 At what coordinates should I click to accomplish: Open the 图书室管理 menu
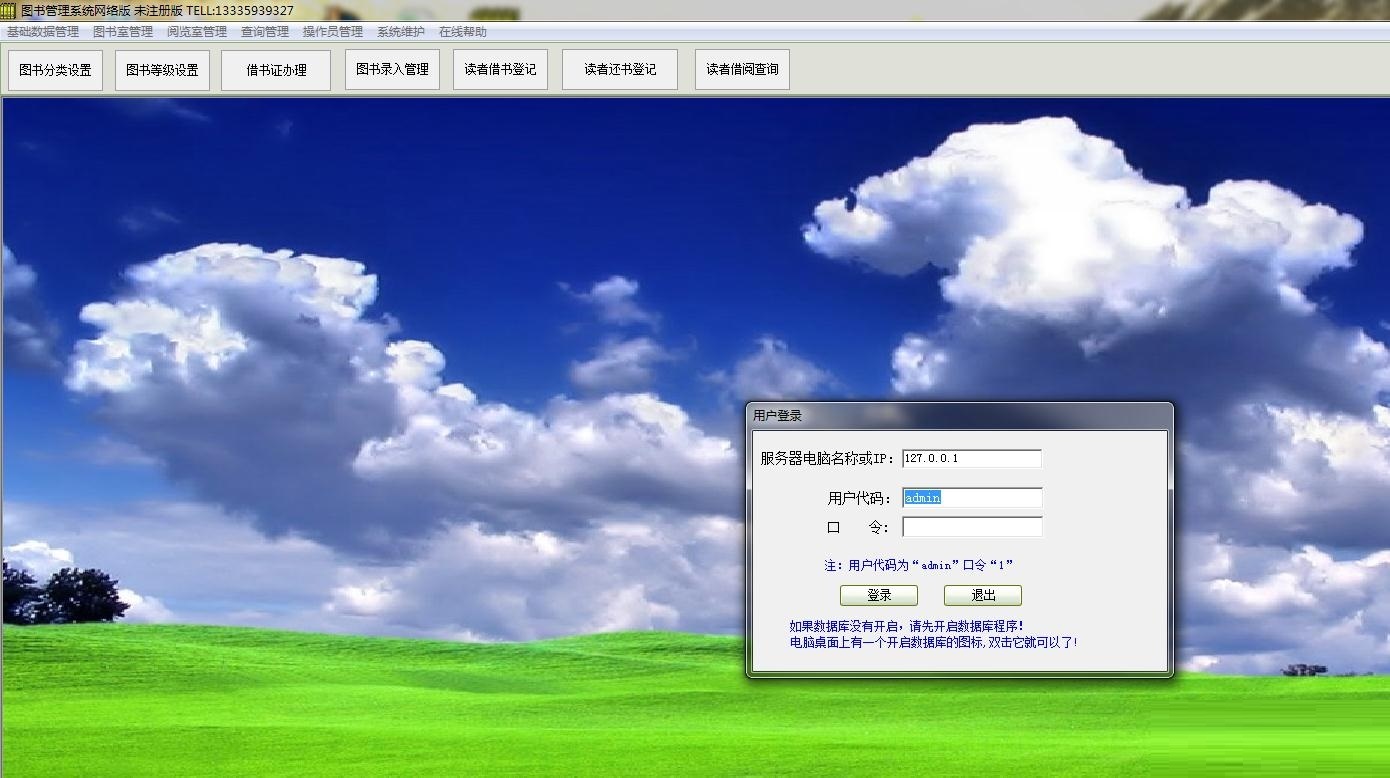tap(123, 32)
